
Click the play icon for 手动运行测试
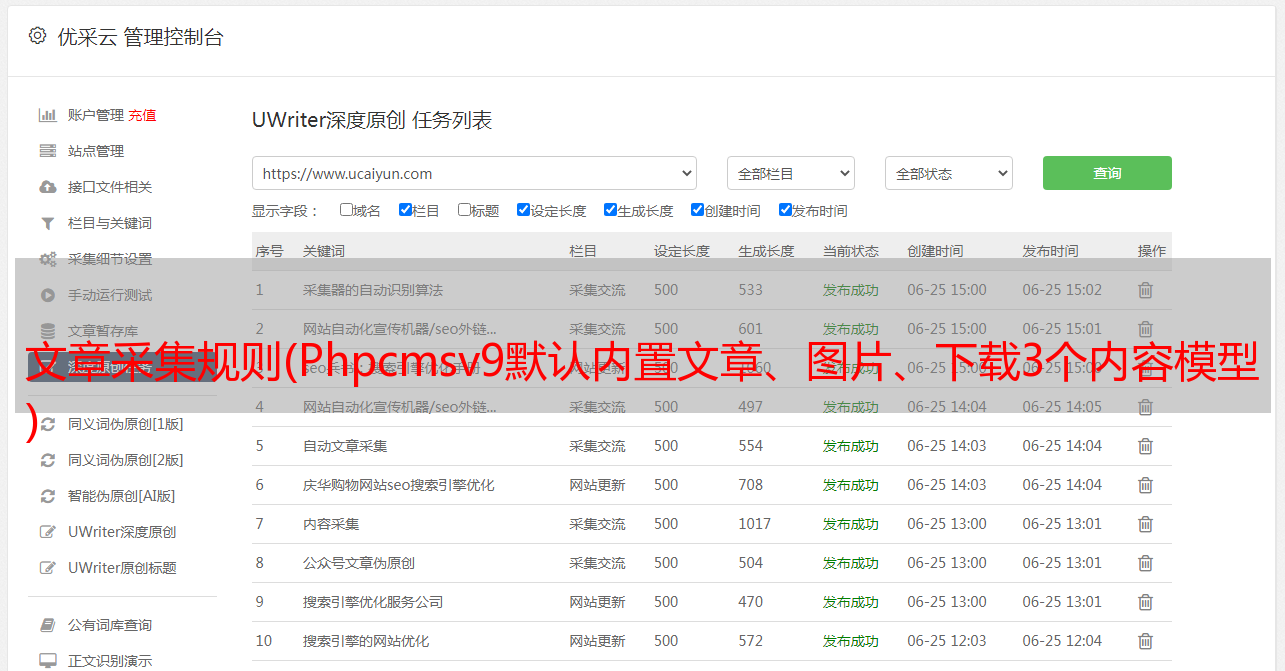tap(47, 295)
